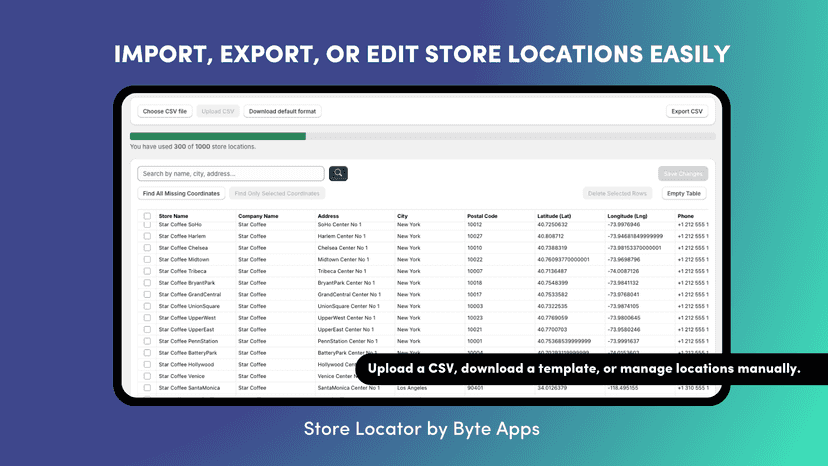The width and height of the screenshot is (828, 466).
Task: Click latitude 40.808712 cell
Action: (550, 236)
